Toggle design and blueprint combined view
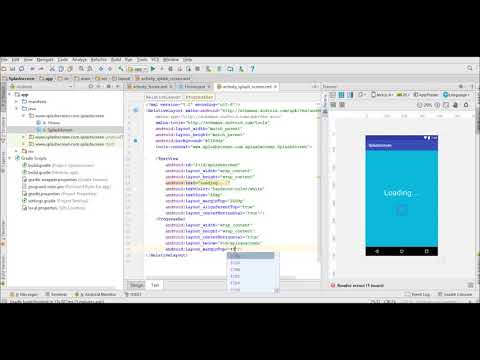The height and width of the screenshot is (360, 480). pos(350,95)
